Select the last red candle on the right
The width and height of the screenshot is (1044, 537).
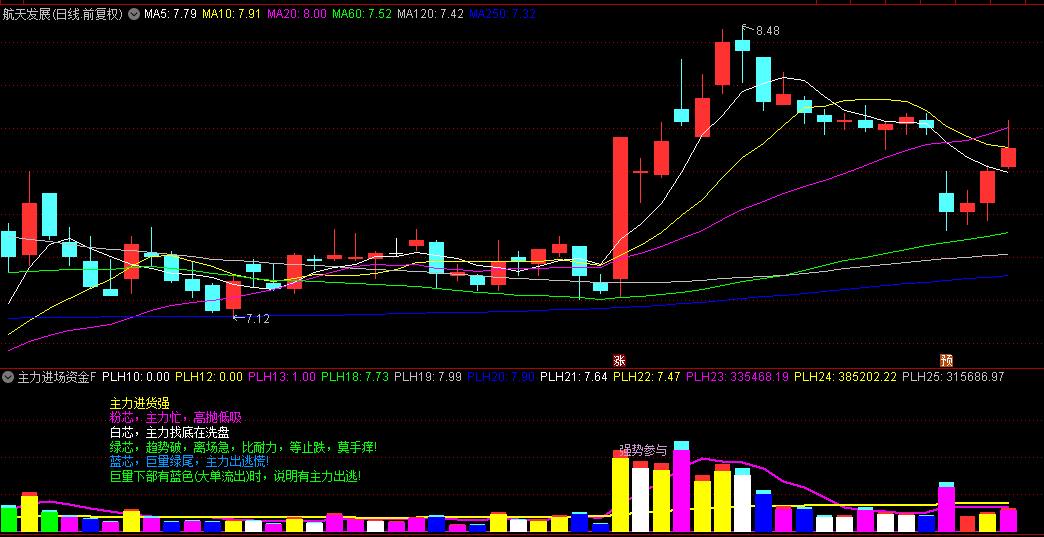[x=1009, y=158]
